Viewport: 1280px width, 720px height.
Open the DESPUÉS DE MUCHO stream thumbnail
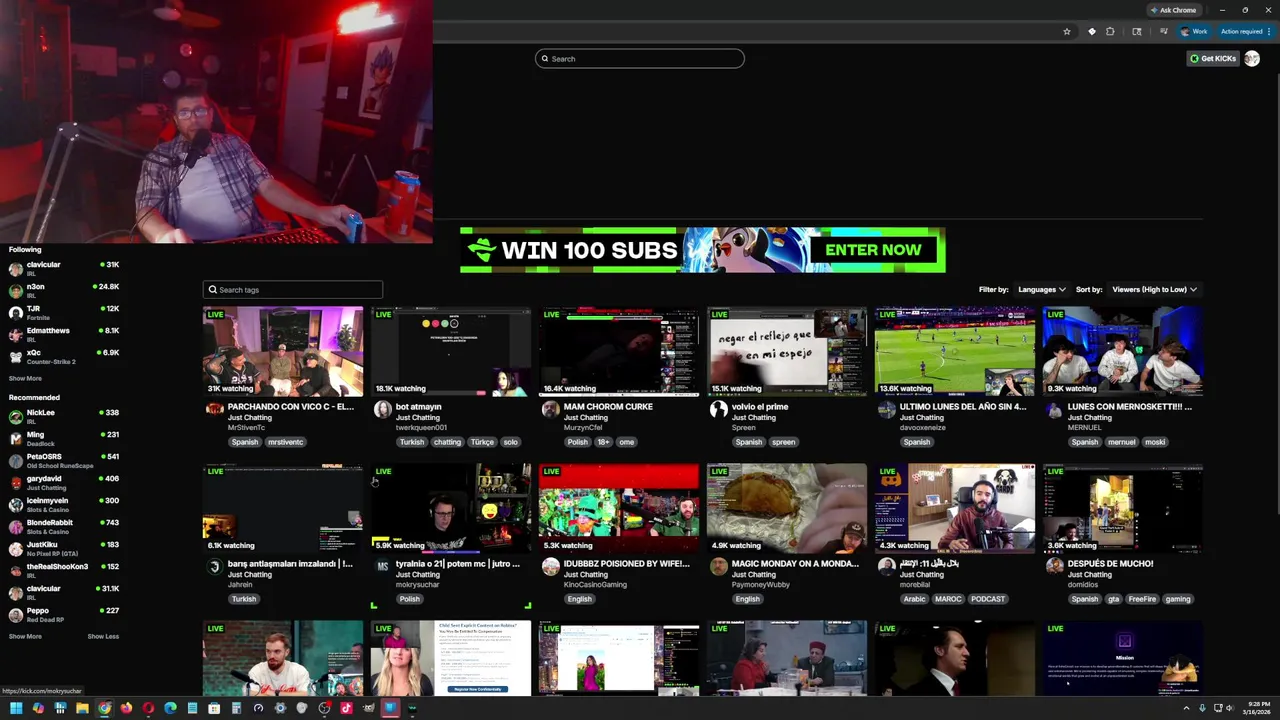point(1123,509)
